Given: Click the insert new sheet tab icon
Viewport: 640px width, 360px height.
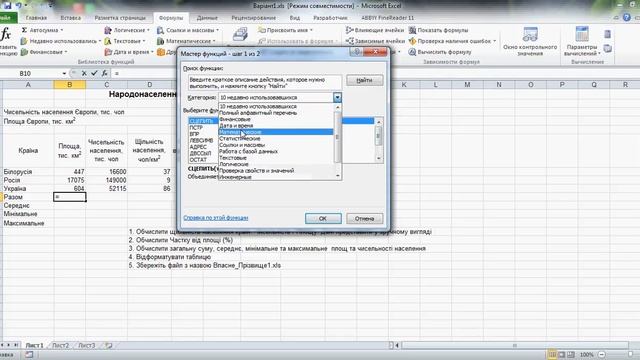Looking at the screenshot, I should click(109, 345).
